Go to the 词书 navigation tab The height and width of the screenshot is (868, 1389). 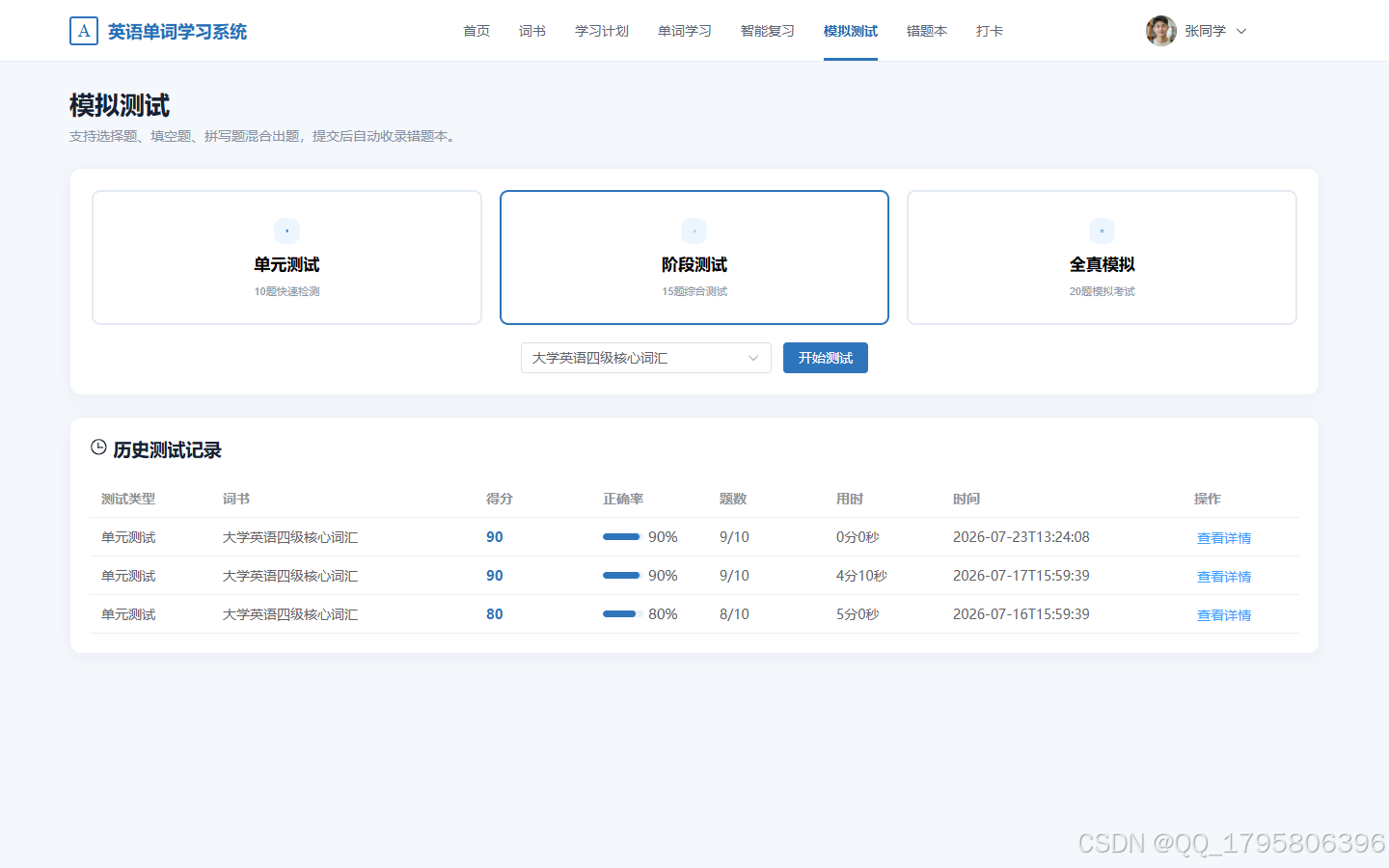[532, 31]
